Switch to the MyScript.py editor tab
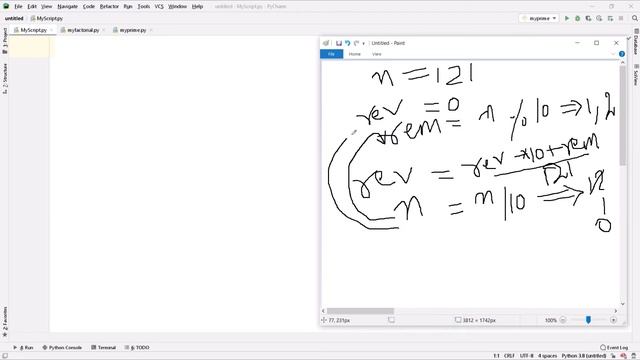The height and width of the screenshot is (360, 640). point(33,30)
